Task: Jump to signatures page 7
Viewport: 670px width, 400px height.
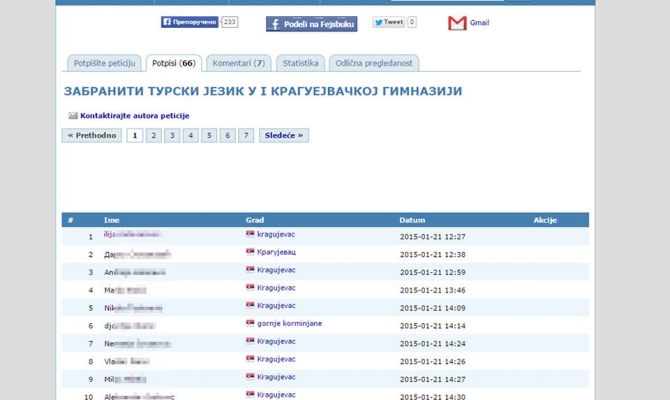Action: 246,135
